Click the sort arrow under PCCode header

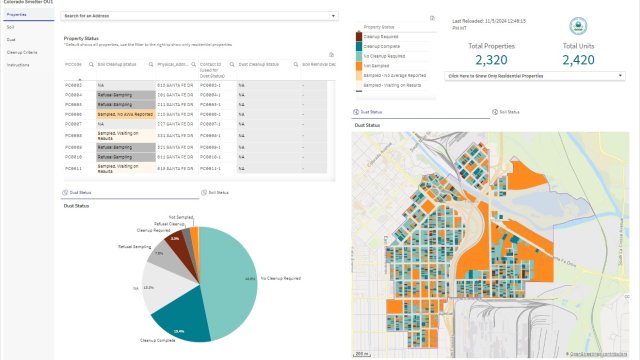pyautogui.click(x=80, y=79)
